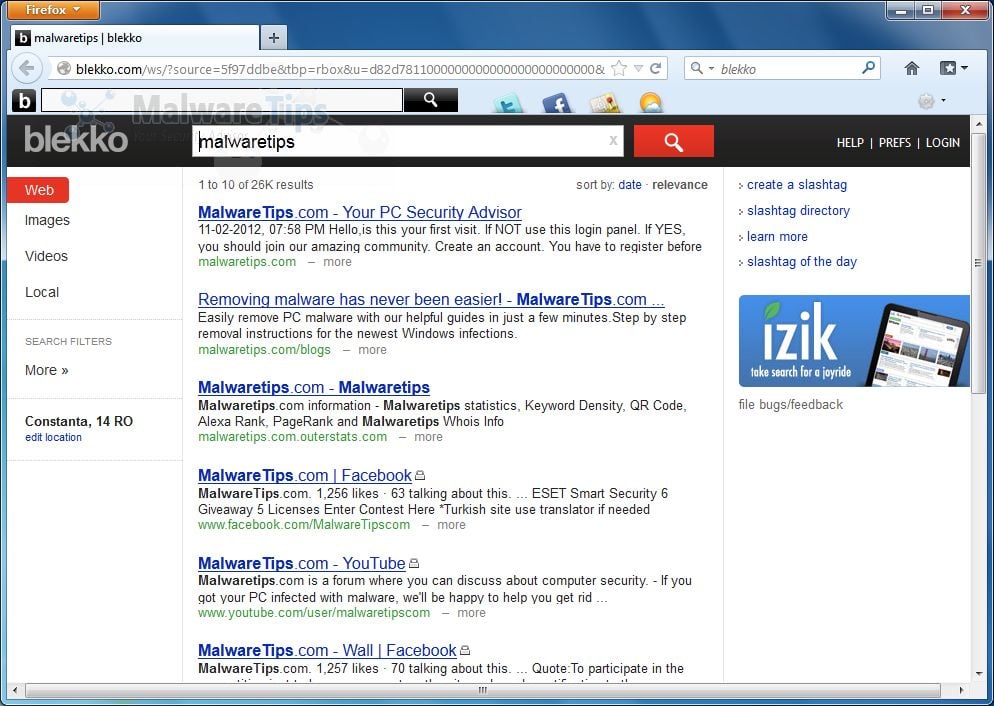Open a new tab with plus button
Image resolution: width=994 pixels, height=706 pixels.
[x=274, y=38]
